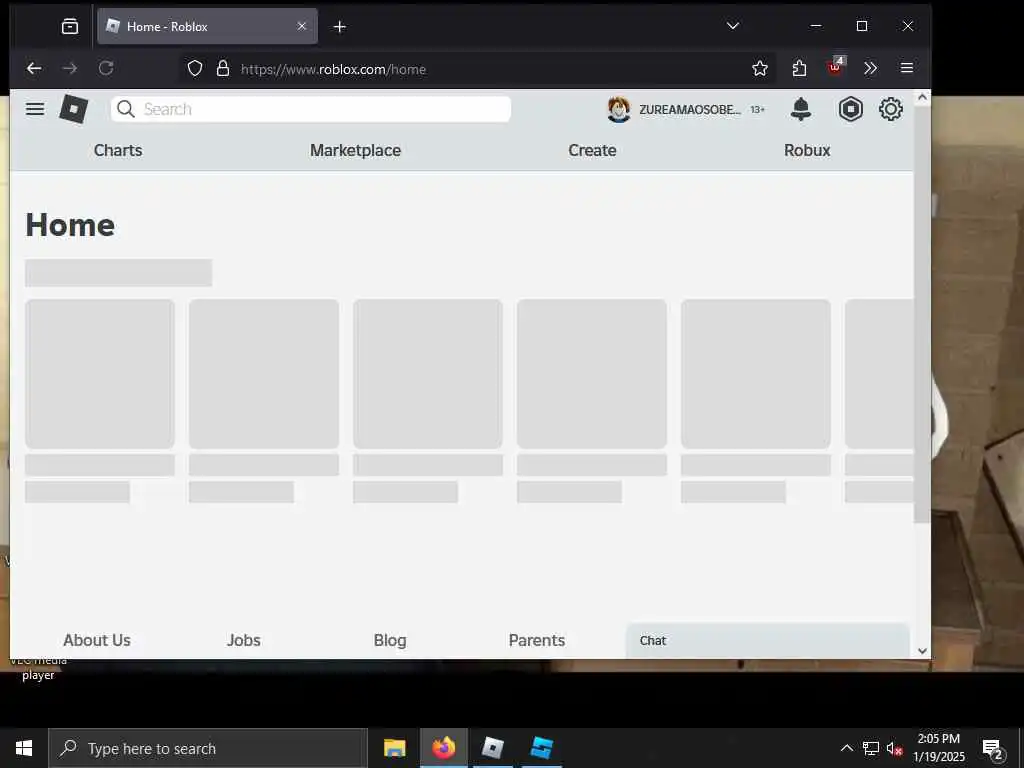Open the Robux balance hexagon icon

[x=850, y=109]
